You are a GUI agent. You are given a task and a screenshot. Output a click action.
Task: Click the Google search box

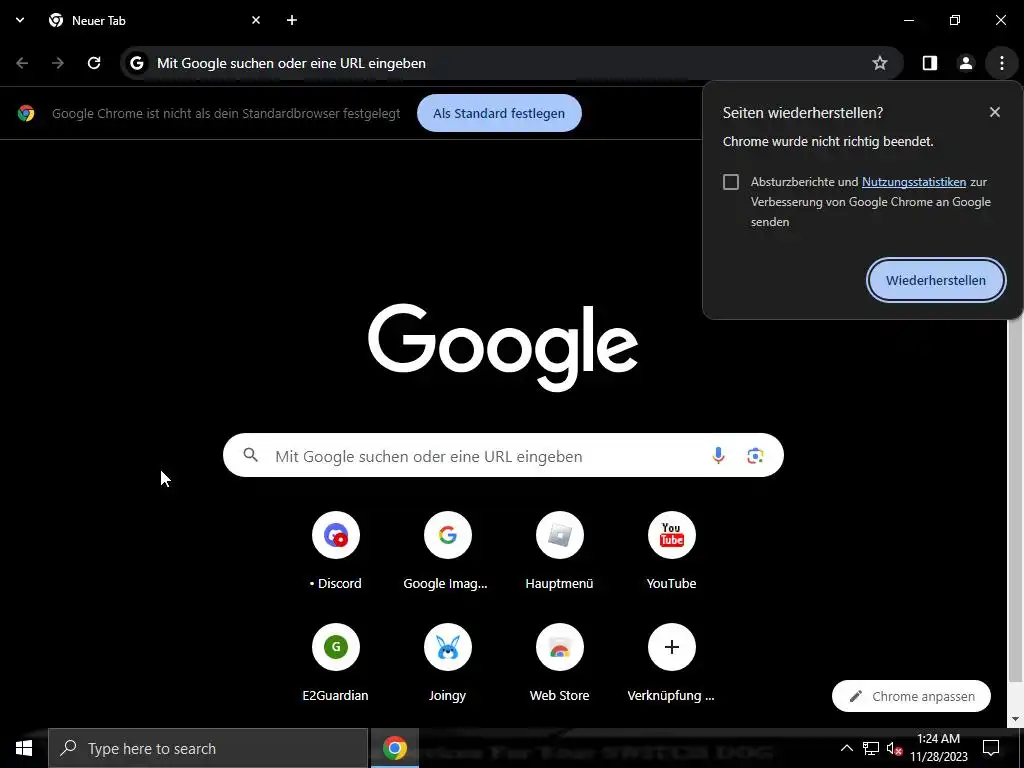pyautogui.click(x=503, y=455)
